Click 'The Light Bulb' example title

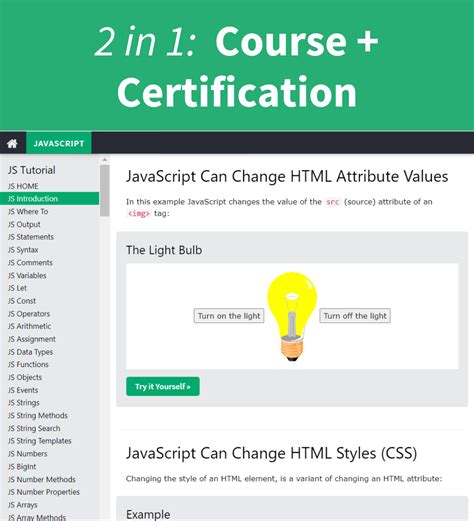[164, 250]
